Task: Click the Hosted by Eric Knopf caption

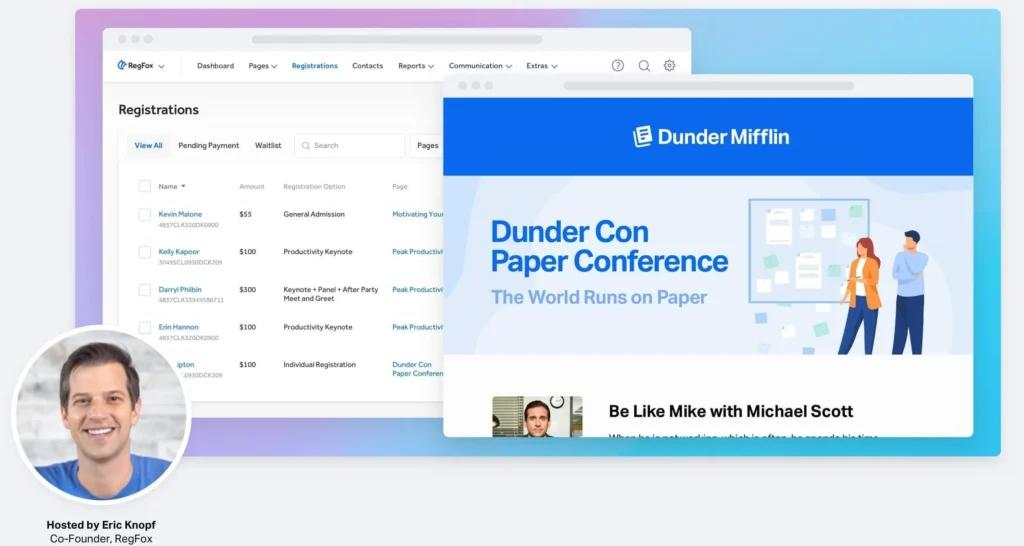Action: (x=101, y=524)
